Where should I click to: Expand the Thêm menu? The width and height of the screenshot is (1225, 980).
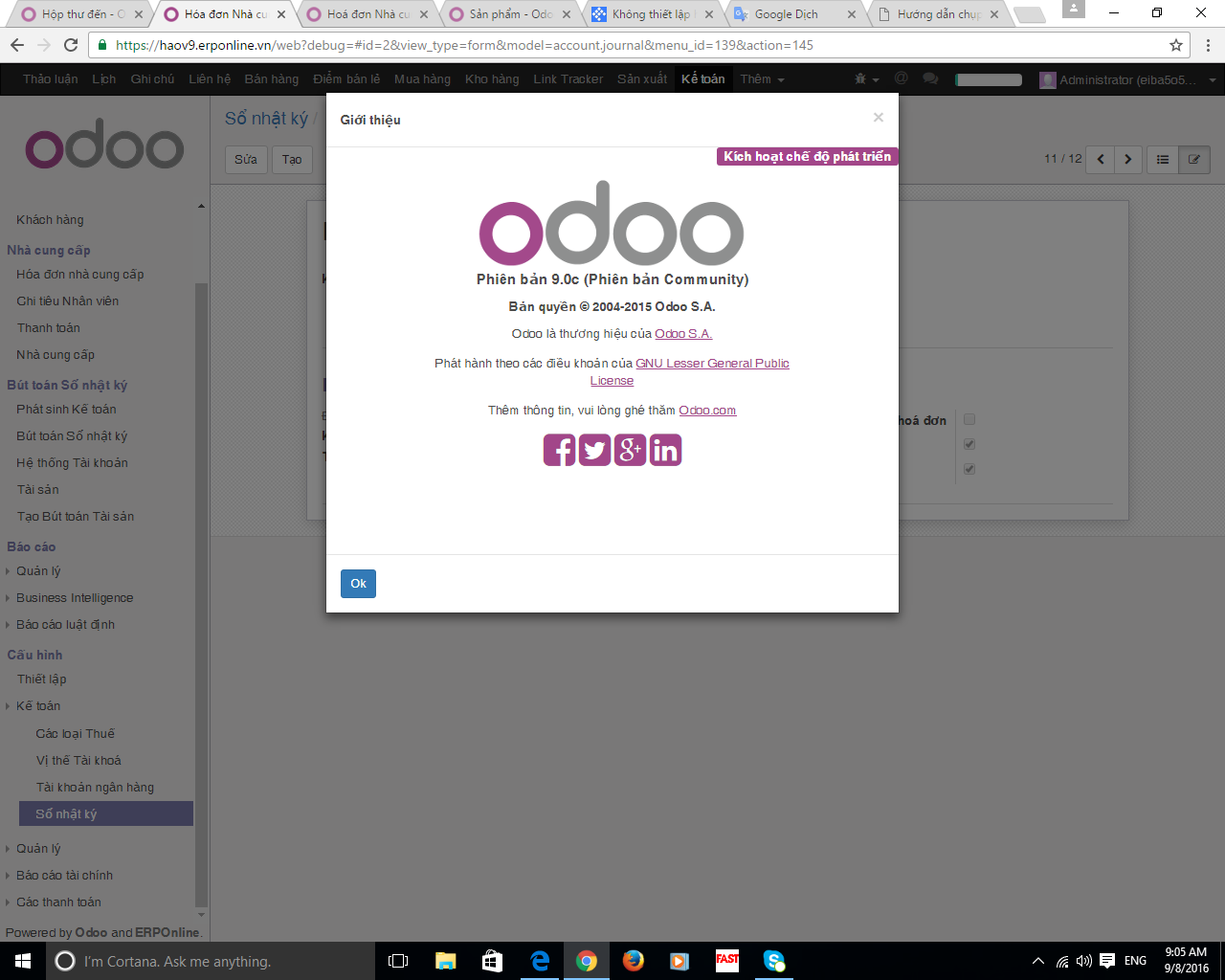coord(762,79)
